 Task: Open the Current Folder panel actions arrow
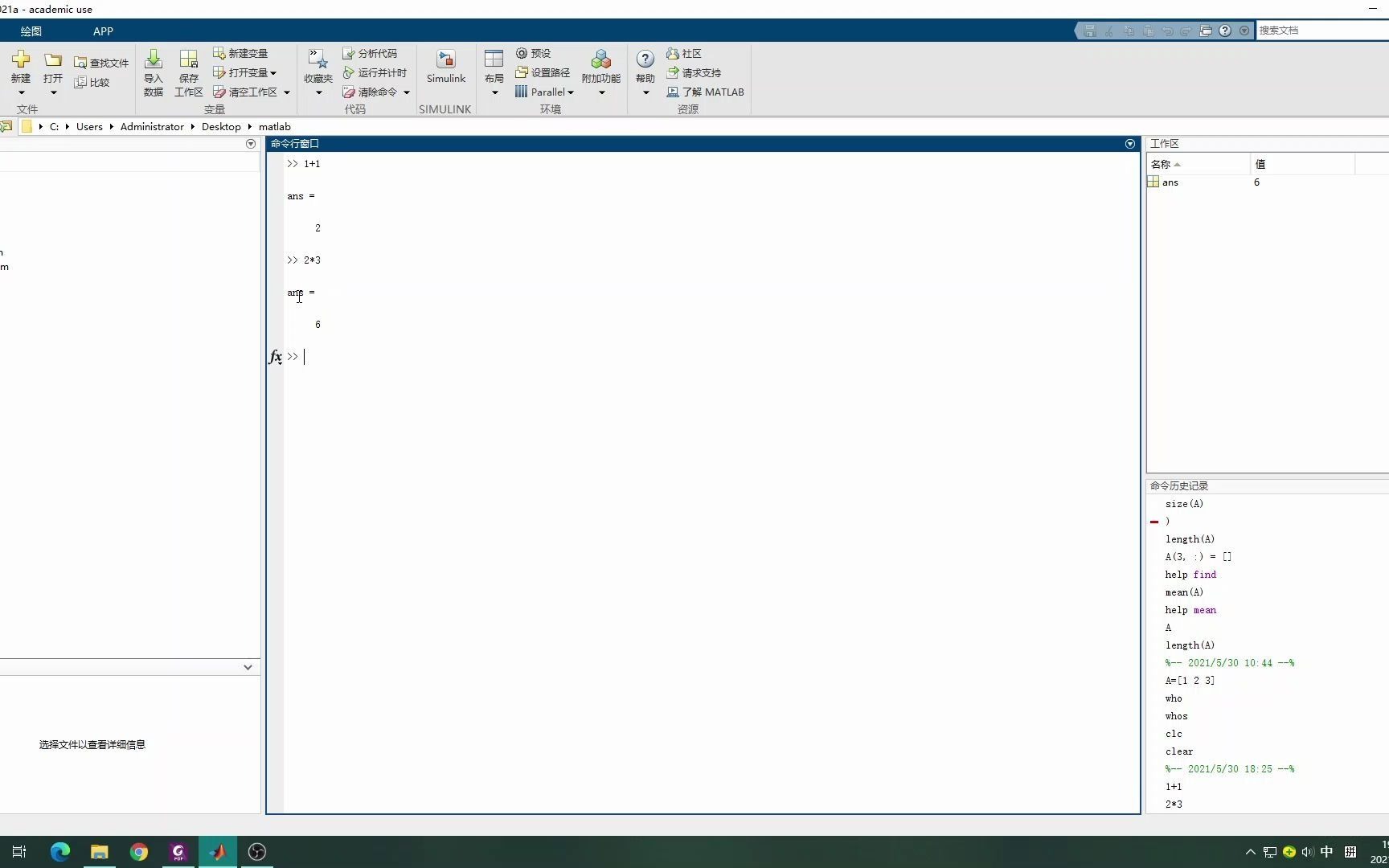[x=251, y=144]
